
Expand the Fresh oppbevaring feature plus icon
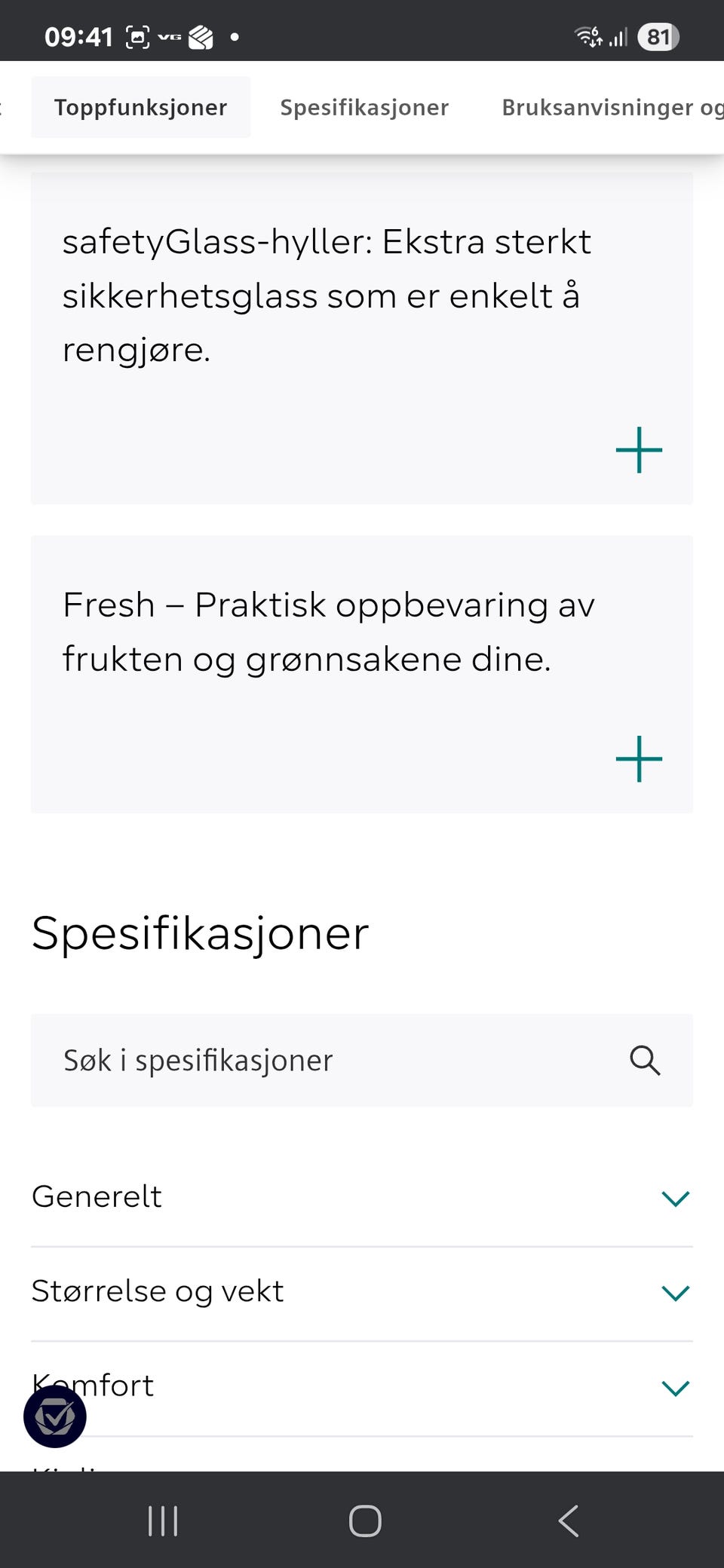(639, 759)
